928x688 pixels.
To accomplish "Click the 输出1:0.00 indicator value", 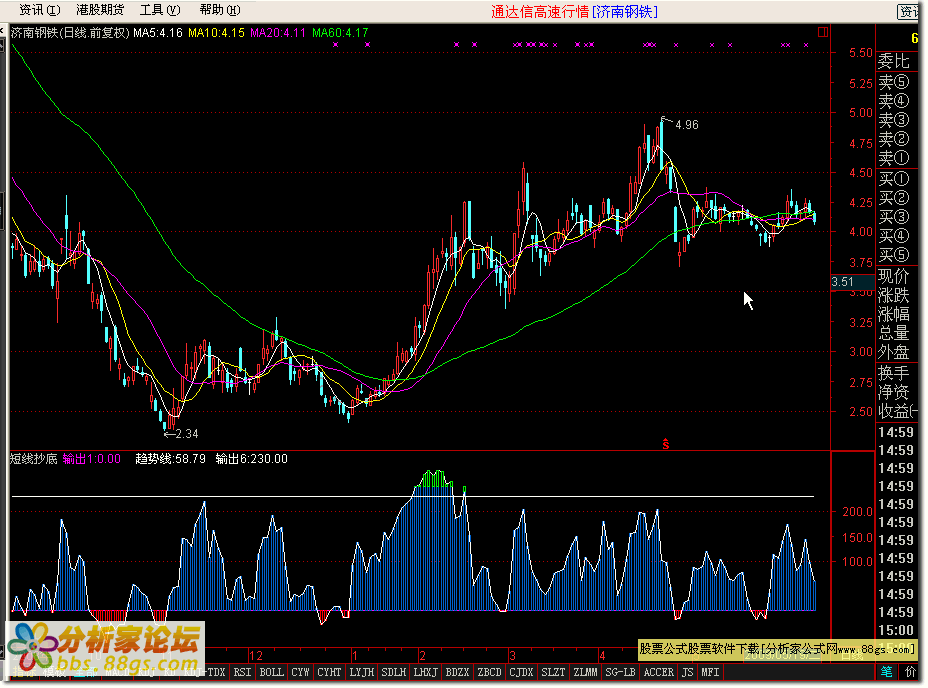I will coord(91,459).
